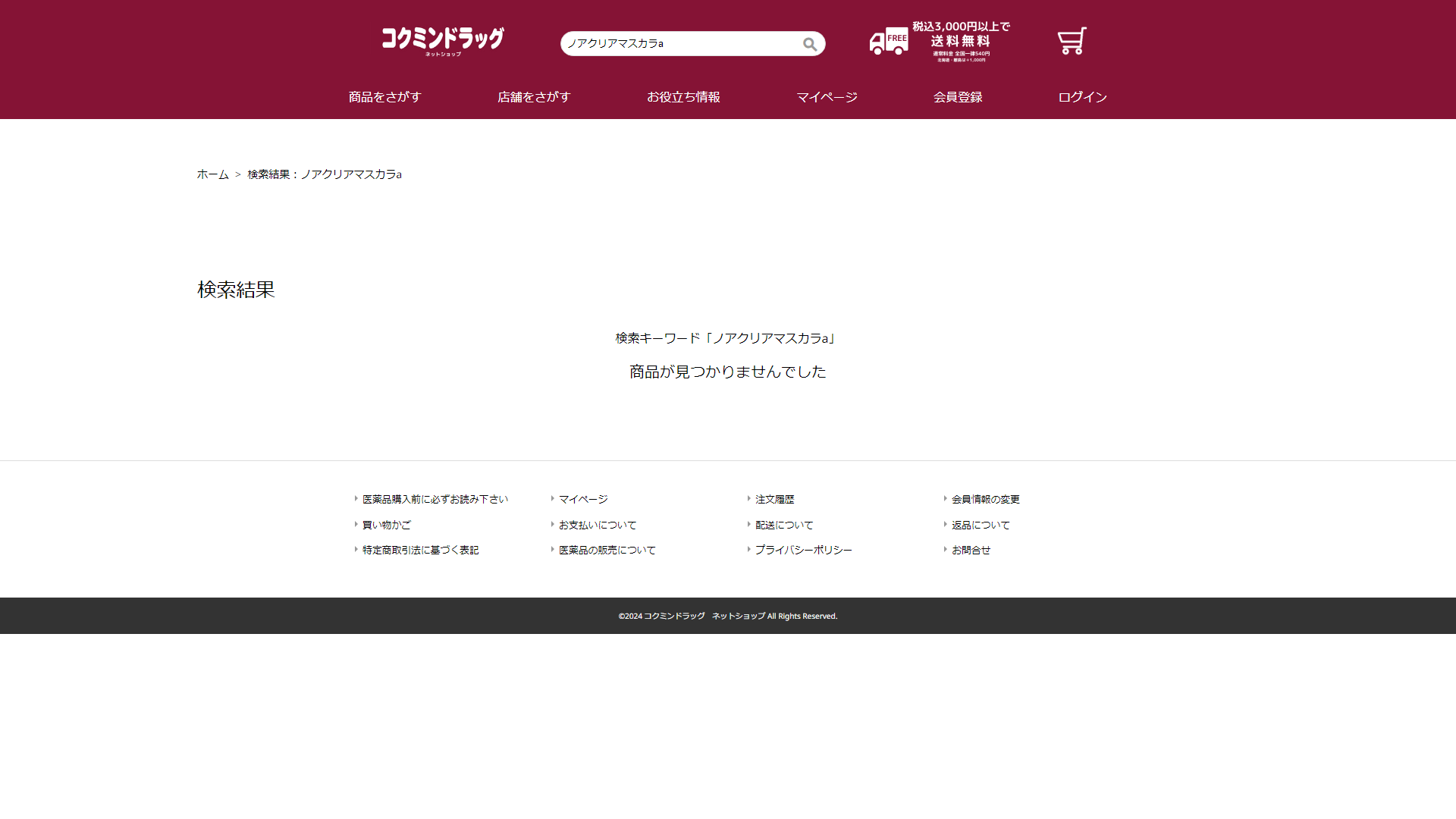Go to マイページ in the header

tap(827, 97)
